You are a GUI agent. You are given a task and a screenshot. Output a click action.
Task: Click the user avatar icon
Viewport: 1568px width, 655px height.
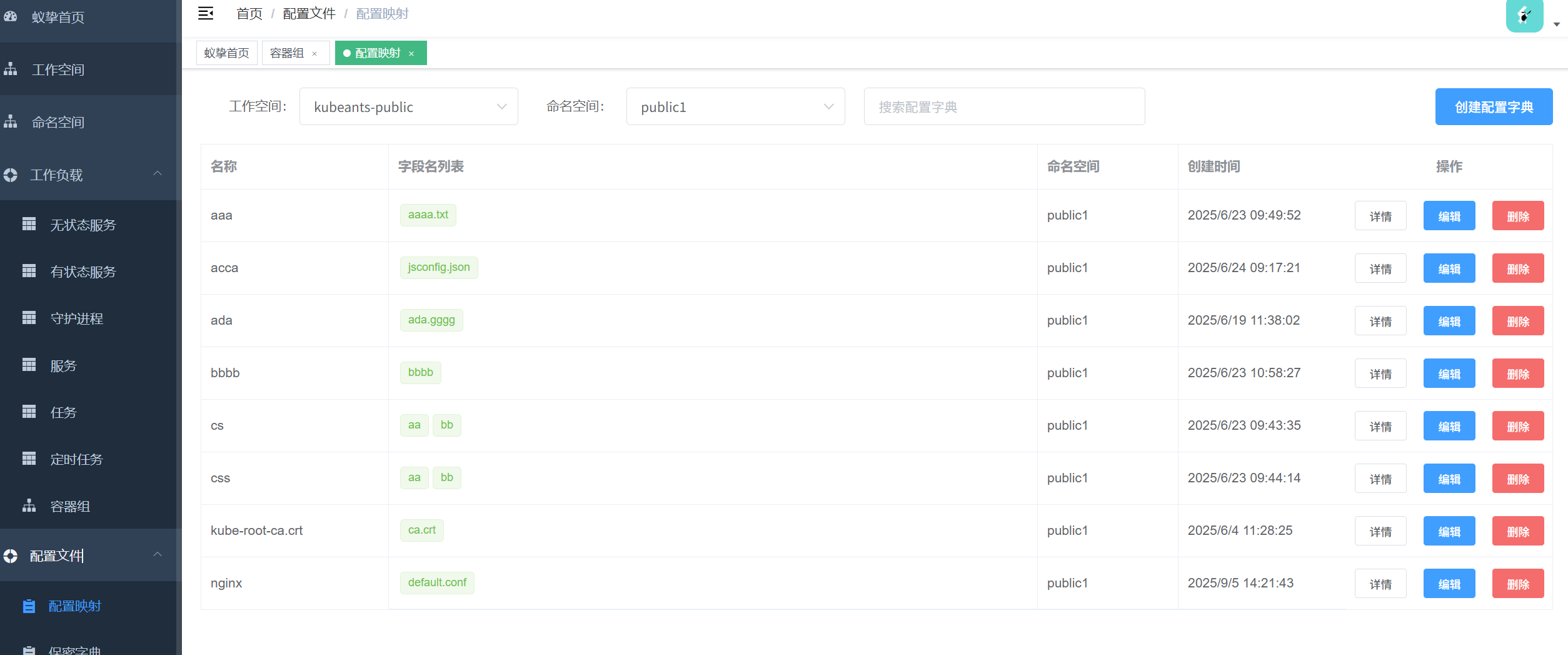coord(1524,16)
